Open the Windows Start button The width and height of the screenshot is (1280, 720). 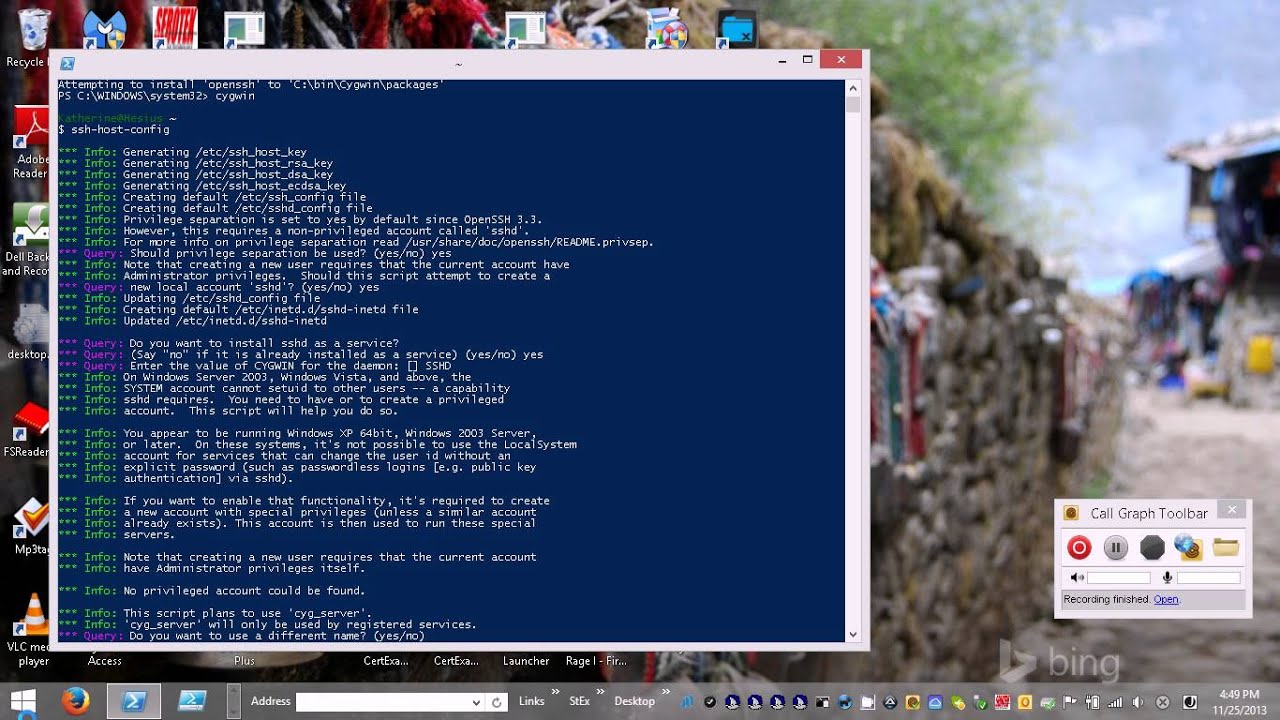pyautogui.click(x=23, y=701)
